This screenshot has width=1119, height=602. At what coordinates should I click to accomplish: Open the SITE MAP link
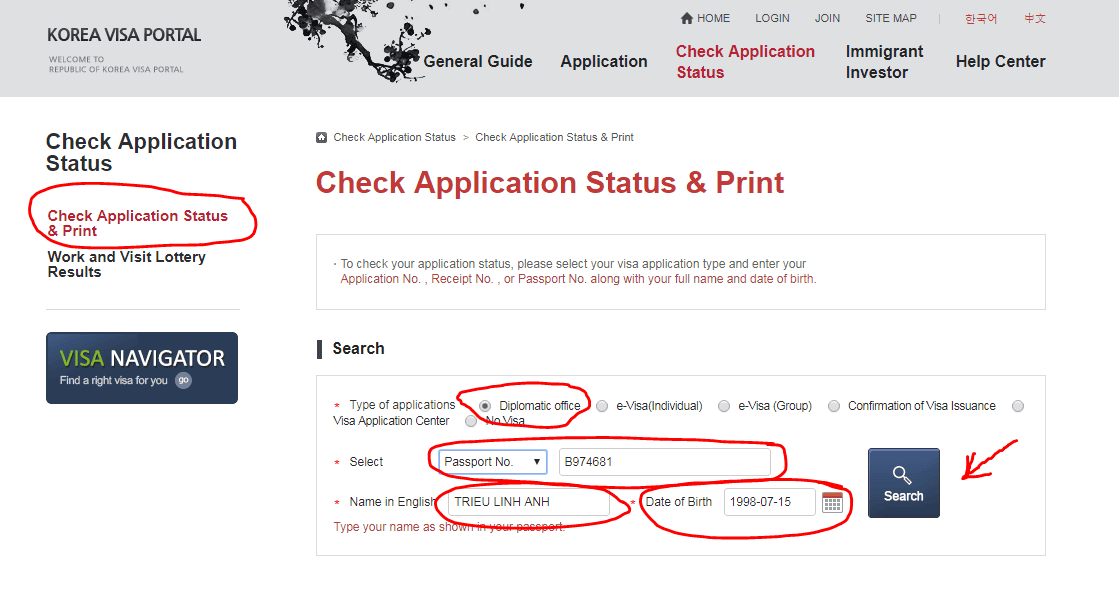[891, 18]
